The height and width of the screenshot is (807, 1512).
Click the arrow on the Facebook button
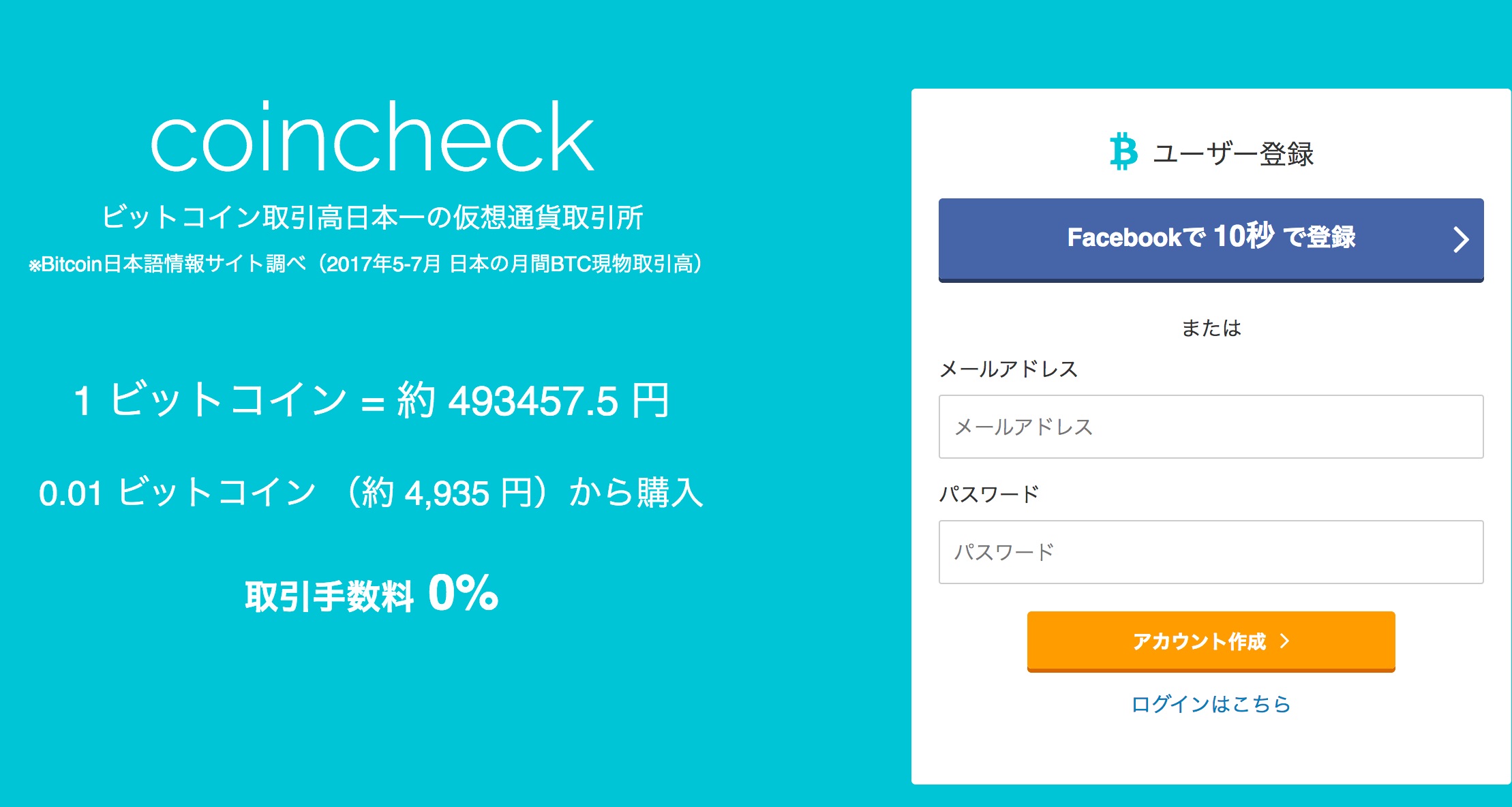point(1460,239)
